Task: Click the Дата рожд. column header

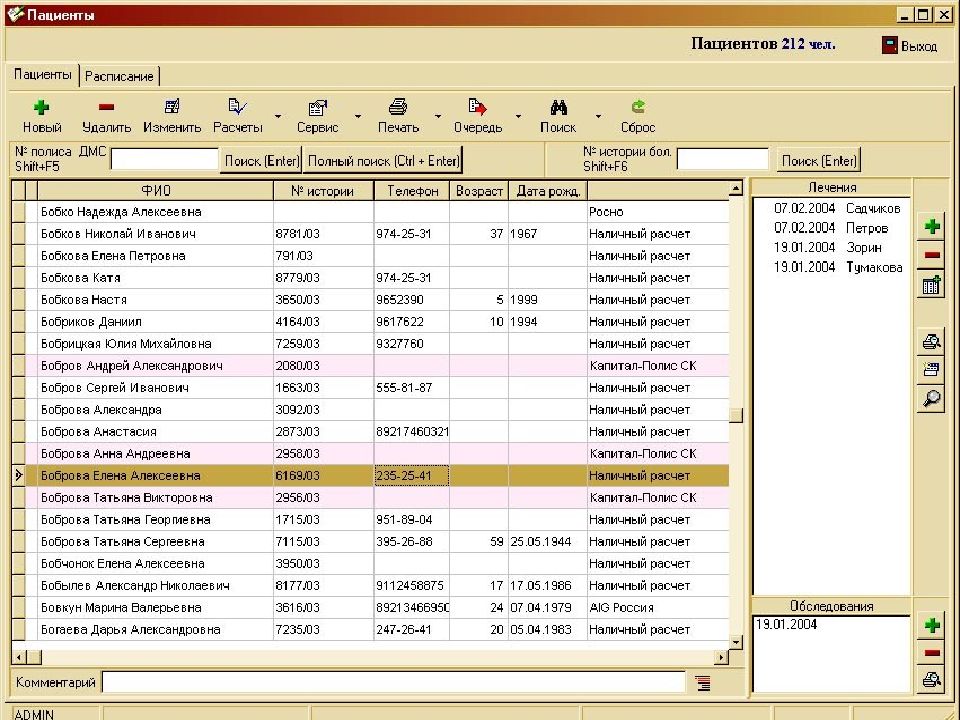Action: (548, 191)
